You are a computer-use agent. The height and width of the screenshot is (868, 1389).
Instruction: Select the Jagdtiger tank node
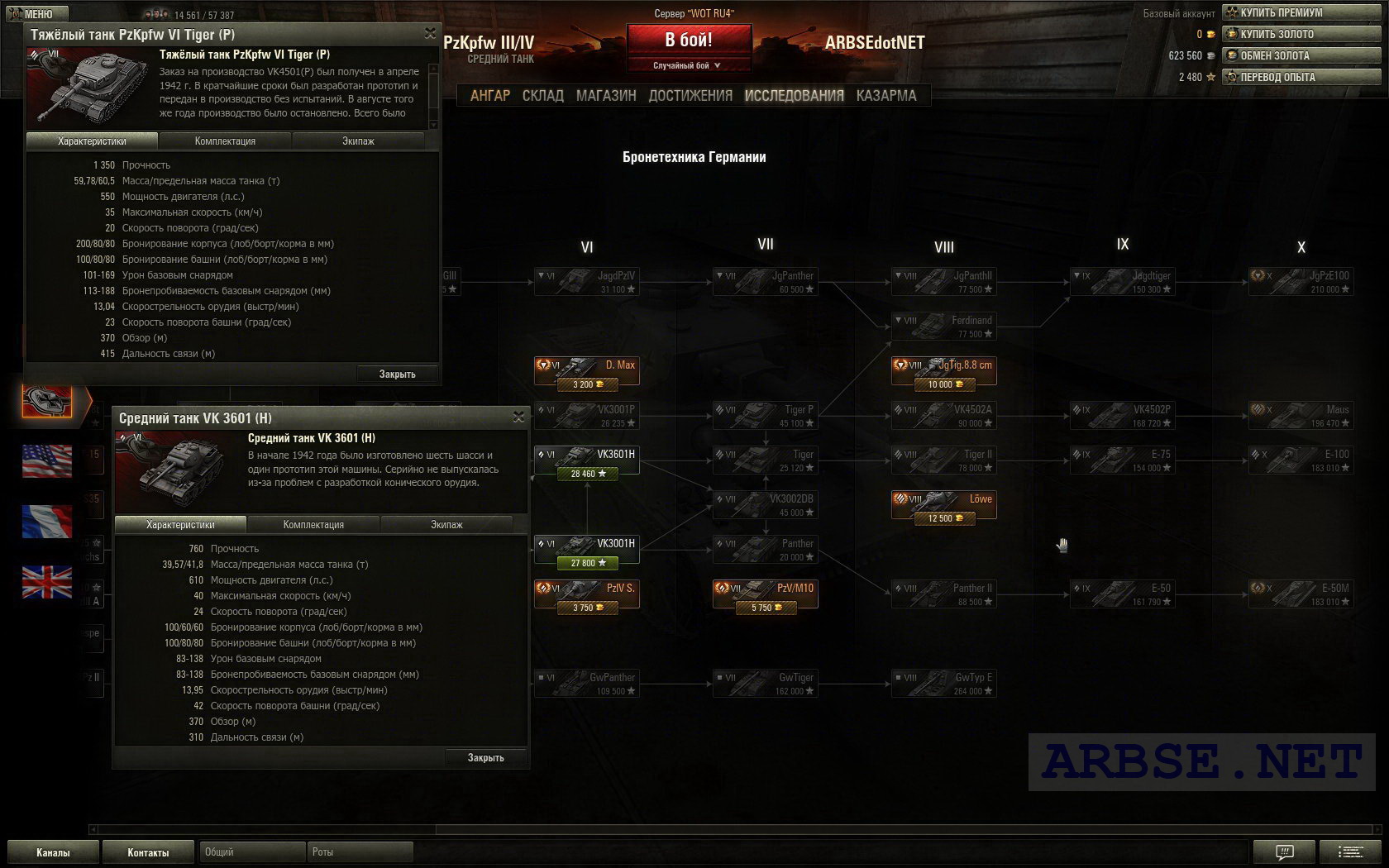tap(1123, 282)
